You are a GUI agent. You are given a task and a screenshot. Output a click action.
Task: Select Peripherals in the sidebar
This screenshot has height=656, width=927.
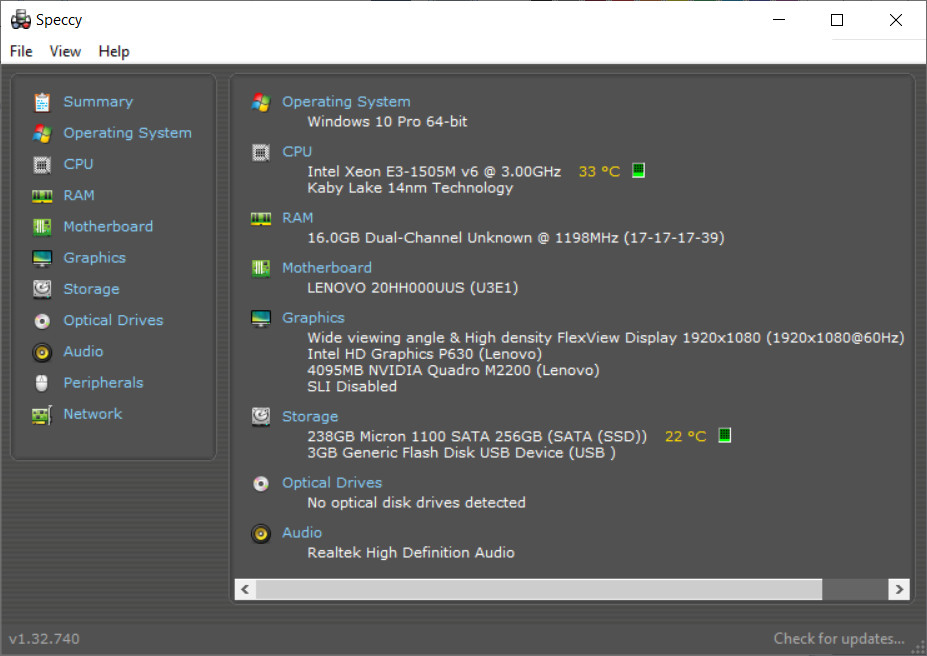click(103, 383)
